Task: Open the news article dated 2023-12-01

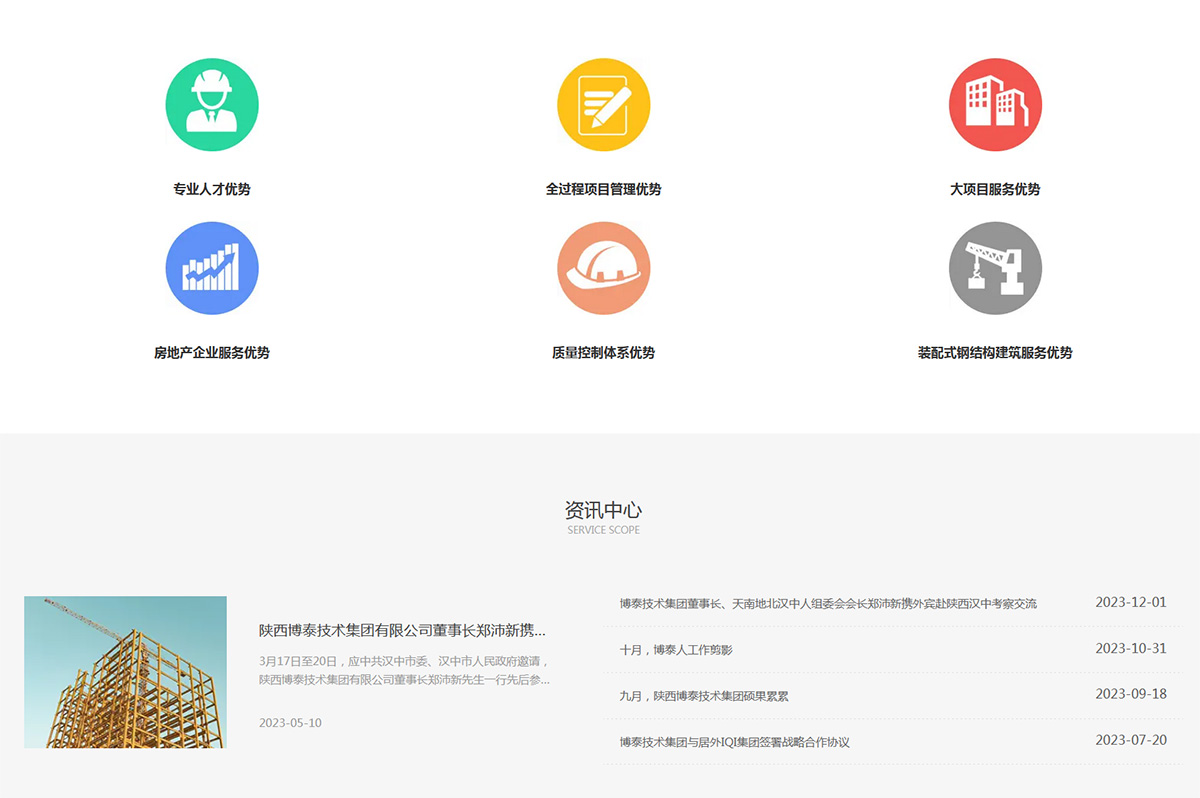Action: pos(828,603)
